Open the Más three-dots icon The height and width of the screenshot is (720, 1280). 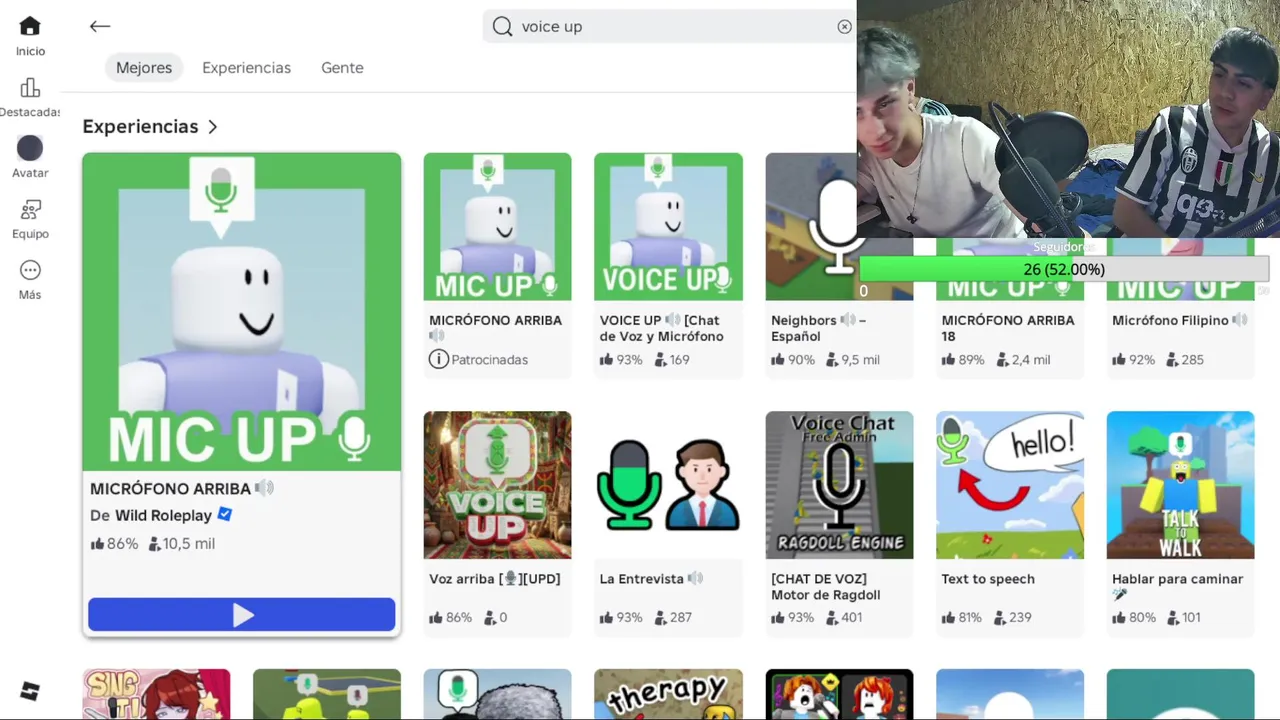click(x=30, y=271)
